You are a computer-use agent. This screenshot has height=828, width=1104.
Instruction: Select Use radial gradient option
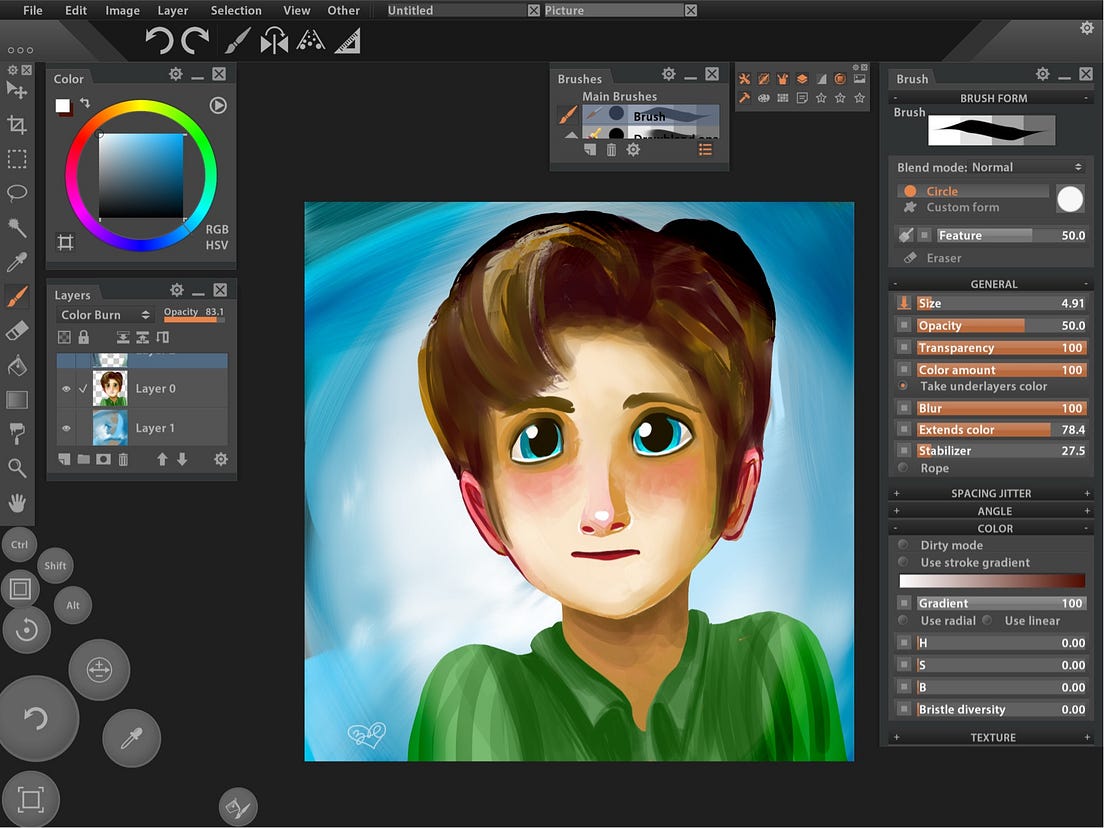(937, 620)
